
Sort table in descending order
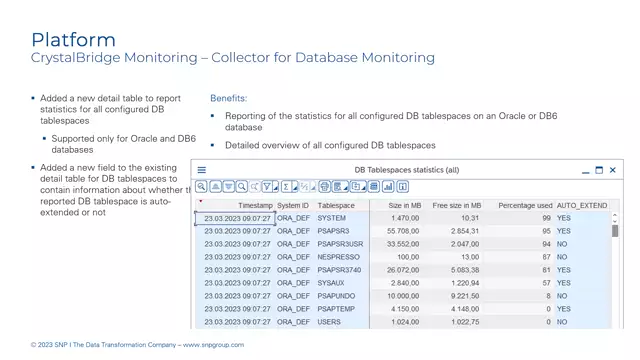click(229, 187)
